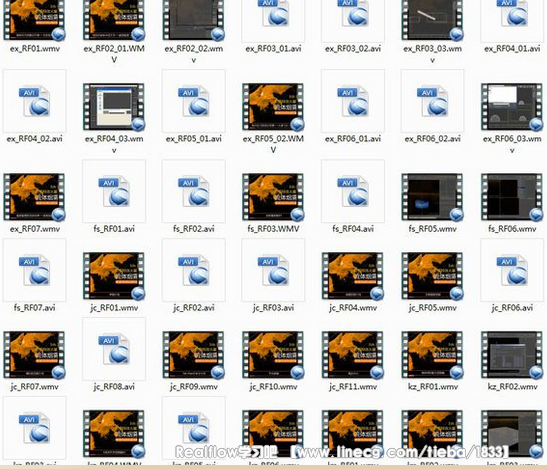547x469 pixels.
Task: Click the file name fs_RF01.avi
Action: (114, 229)
